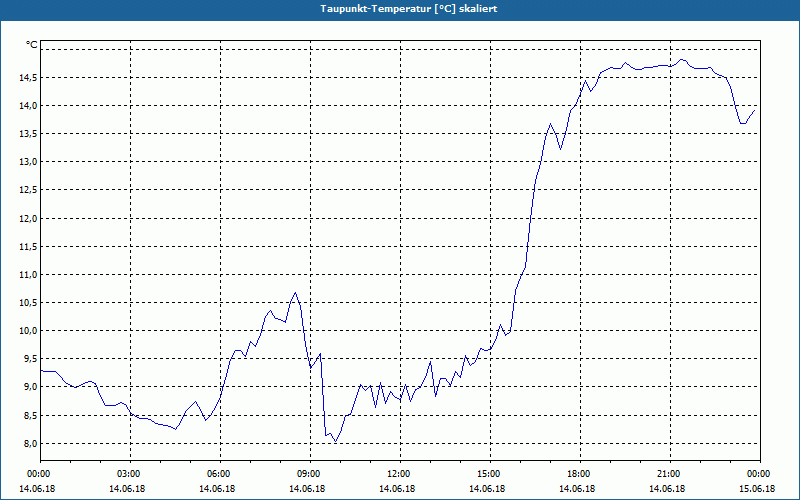Screen dimensions: 800x500
Task: Select the 9,0 y-axis label
Action: [x=30, y=387]
